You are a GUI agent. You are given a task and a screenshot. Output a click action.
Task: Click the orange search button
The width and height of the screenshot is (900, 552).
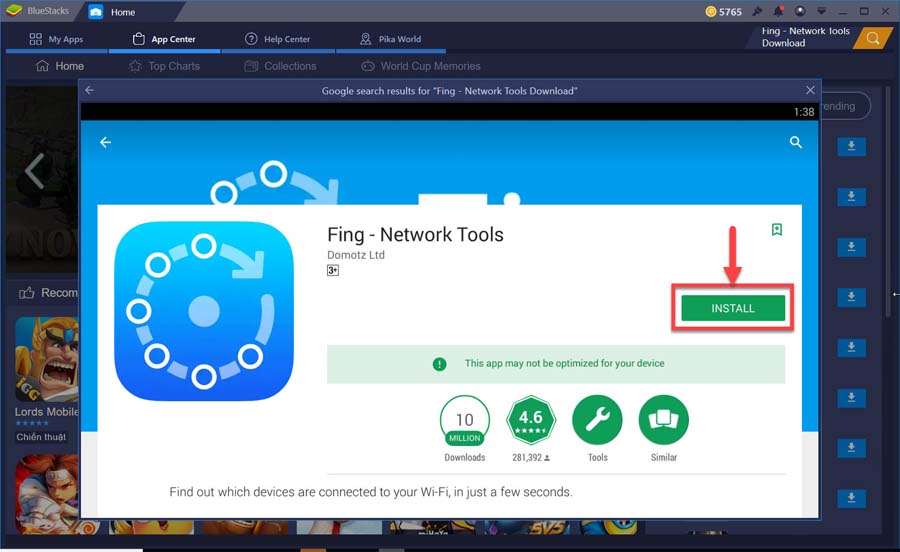point(874,38)
